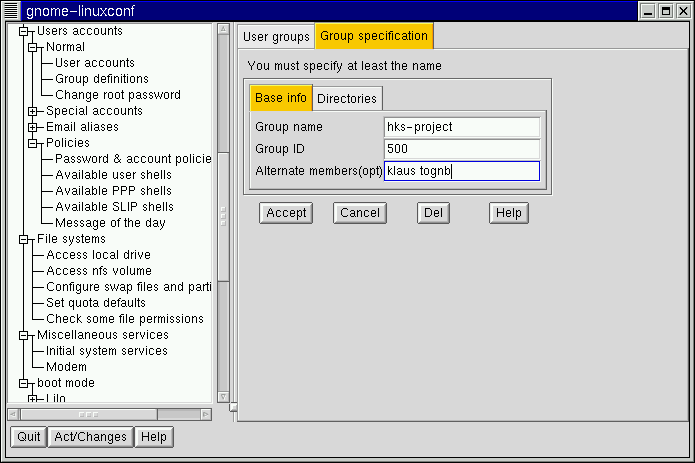Open the Directories tab
The width and height of the screenshot is (695, 463).
347,99
